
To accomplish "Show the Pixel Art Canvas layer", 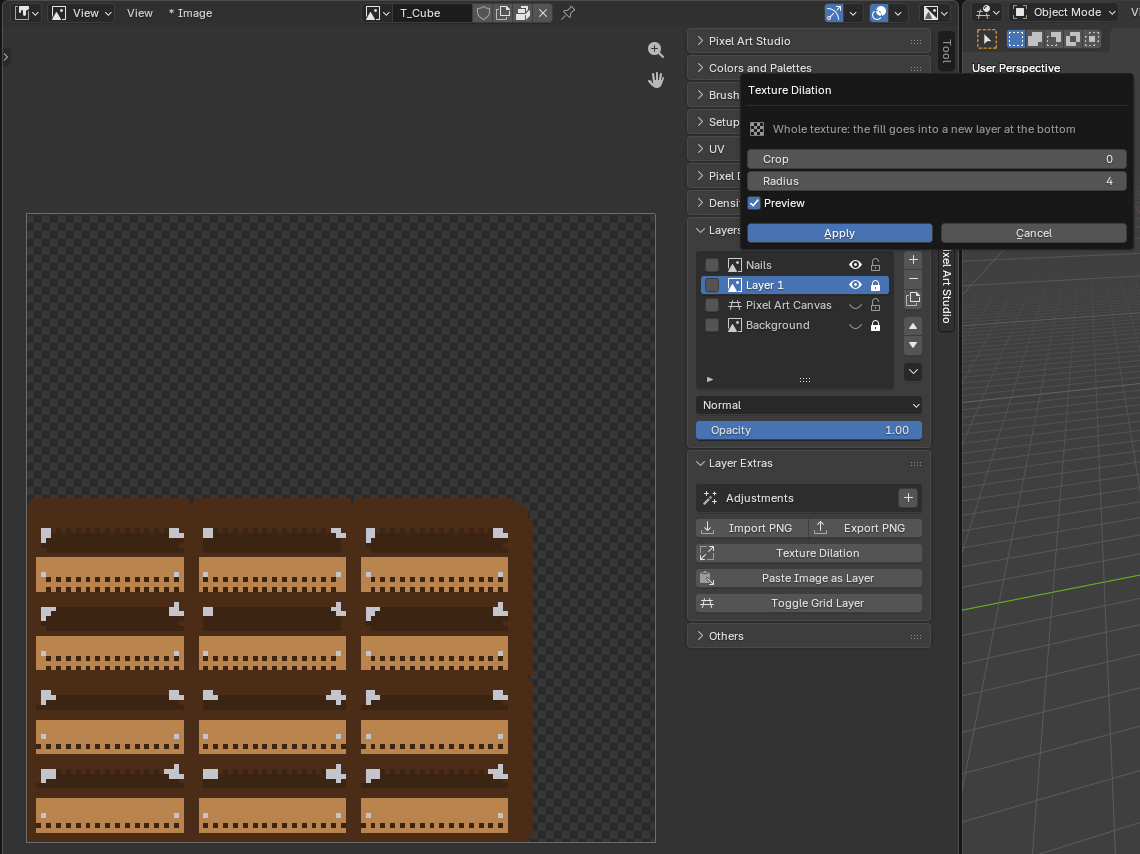I will pos(856,305).
